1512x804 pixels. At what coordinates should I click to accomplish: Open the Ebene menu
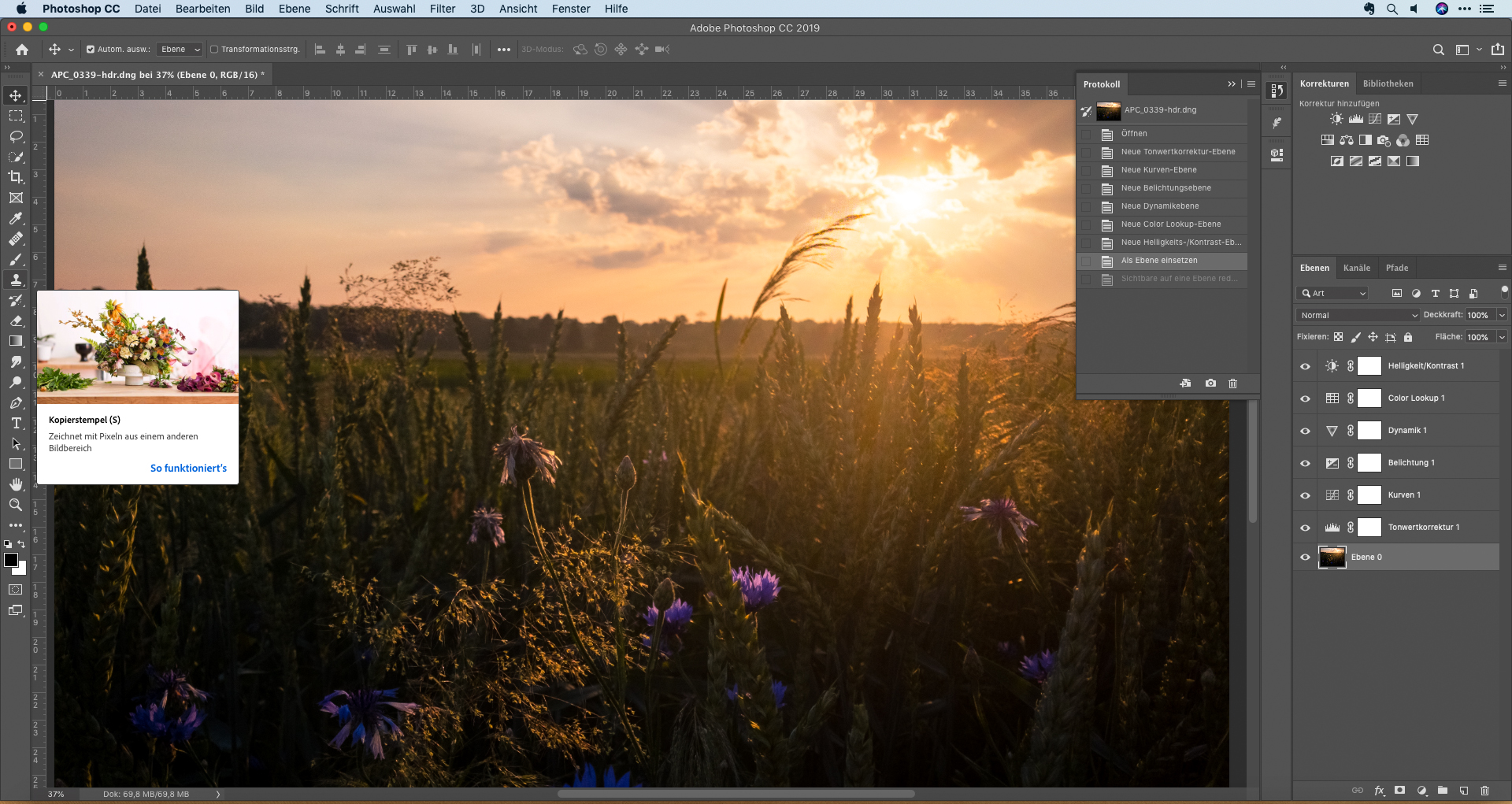pos(295,9)
